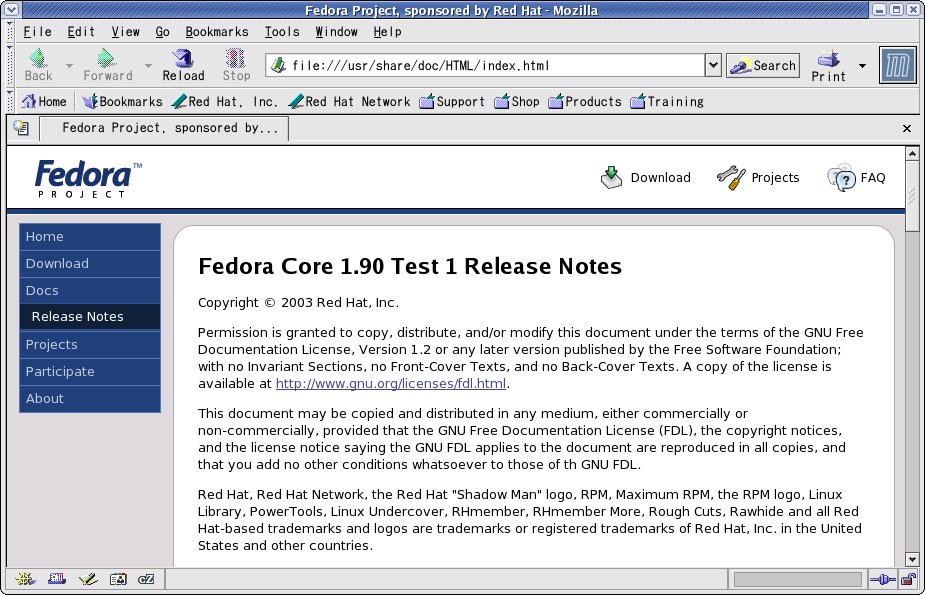Open About in the left sidebar
The image size is (925, 595).
pos(90,399)
